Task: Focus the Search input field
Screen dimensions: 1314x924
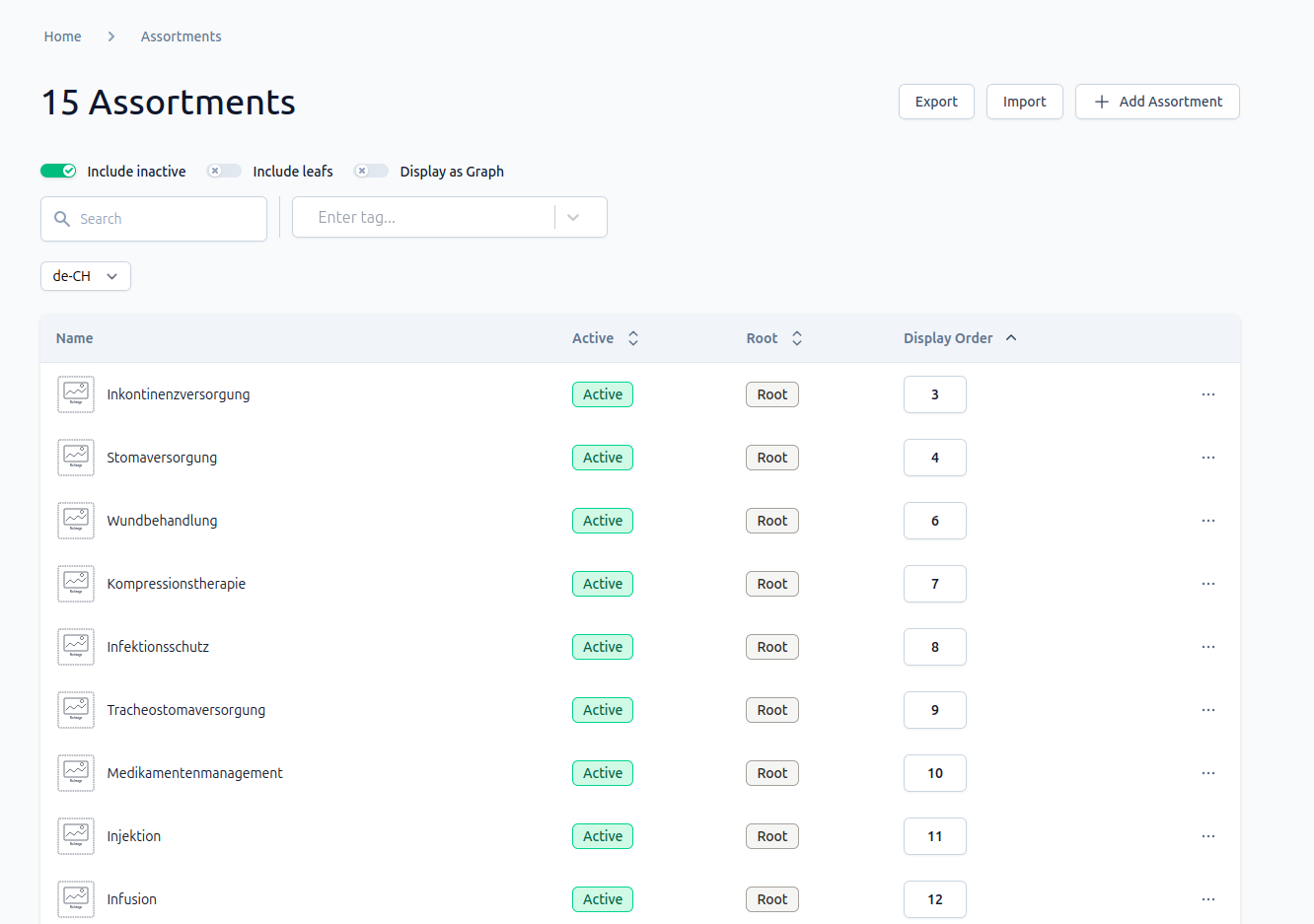Action: pyautogui.click(x=154, y=219)
